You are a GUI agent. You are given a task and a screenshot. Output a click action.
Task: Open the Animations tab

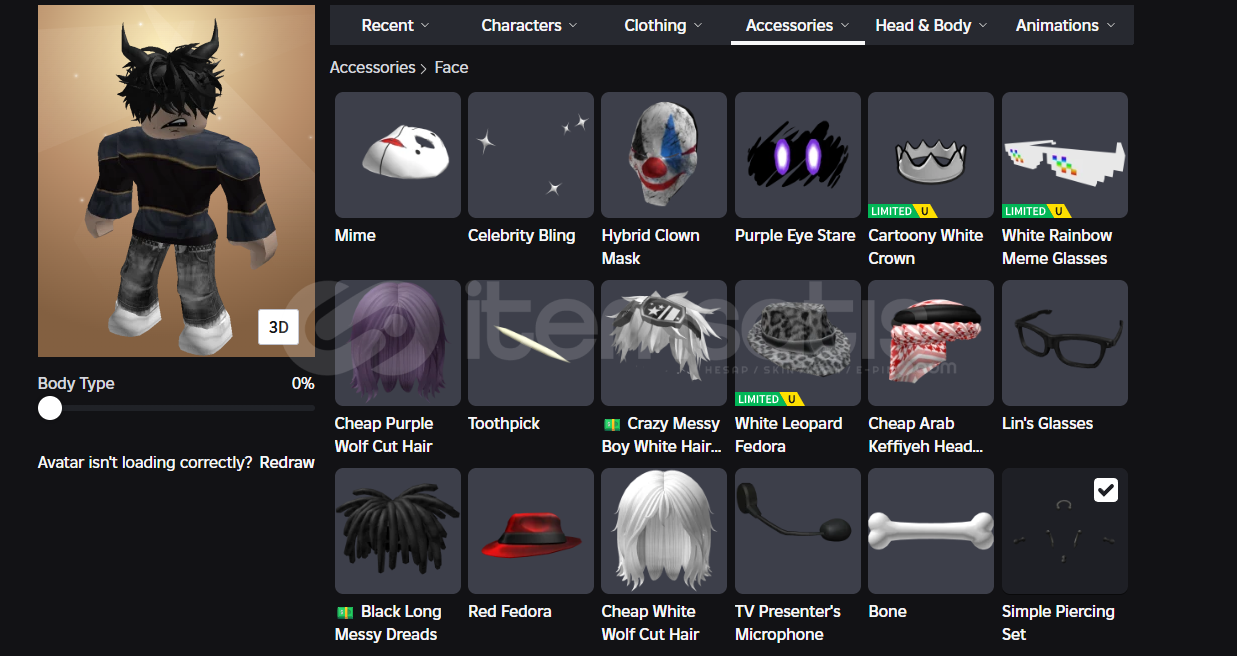pyautogui.click(x=1065, y=25)
